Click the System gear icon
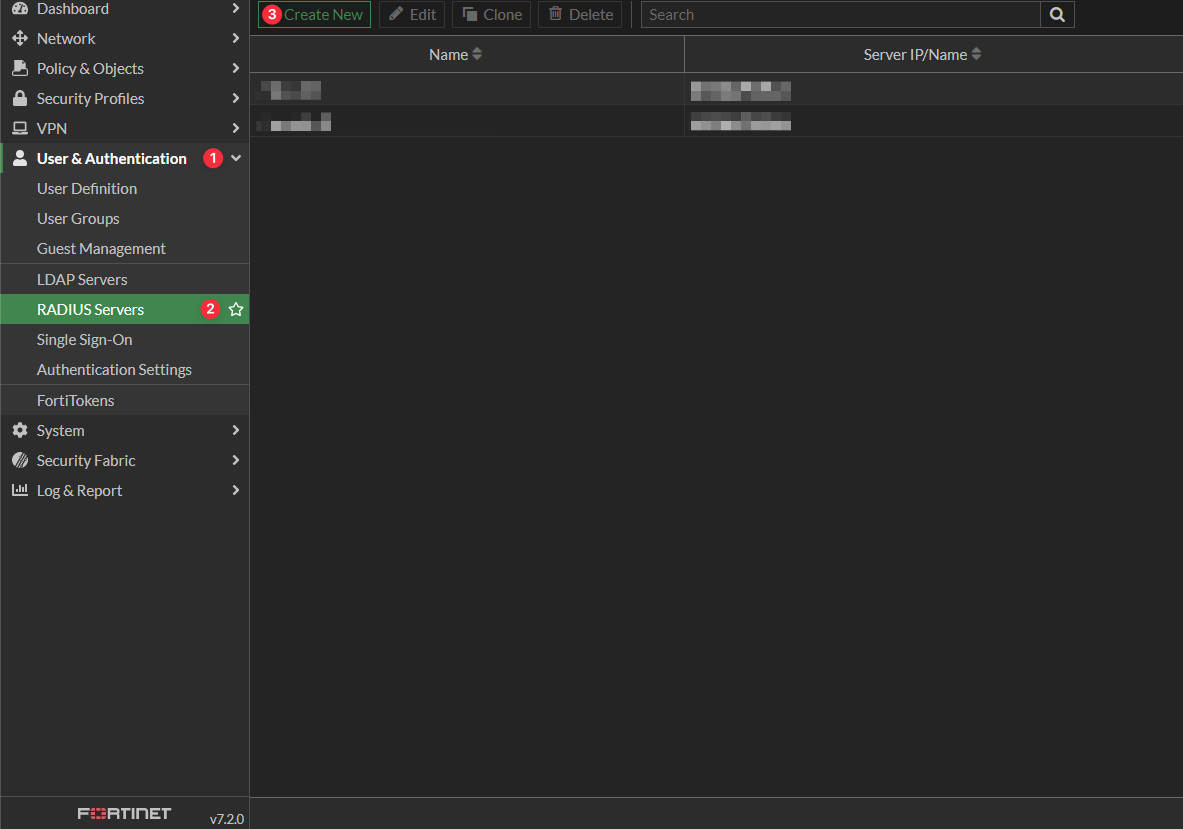 19,431
